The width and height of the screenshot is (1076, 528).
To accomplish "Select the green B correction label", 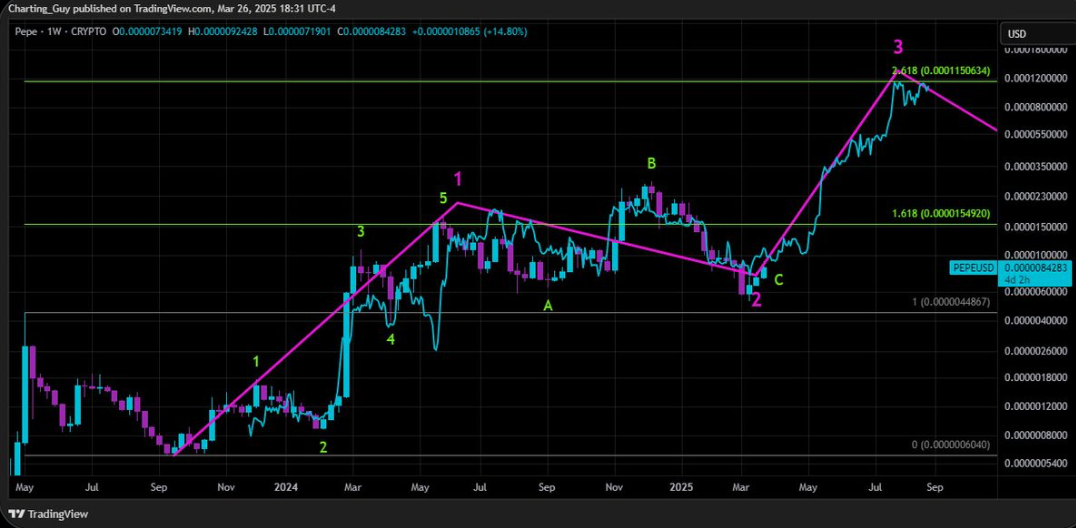I will pos(651,163).
